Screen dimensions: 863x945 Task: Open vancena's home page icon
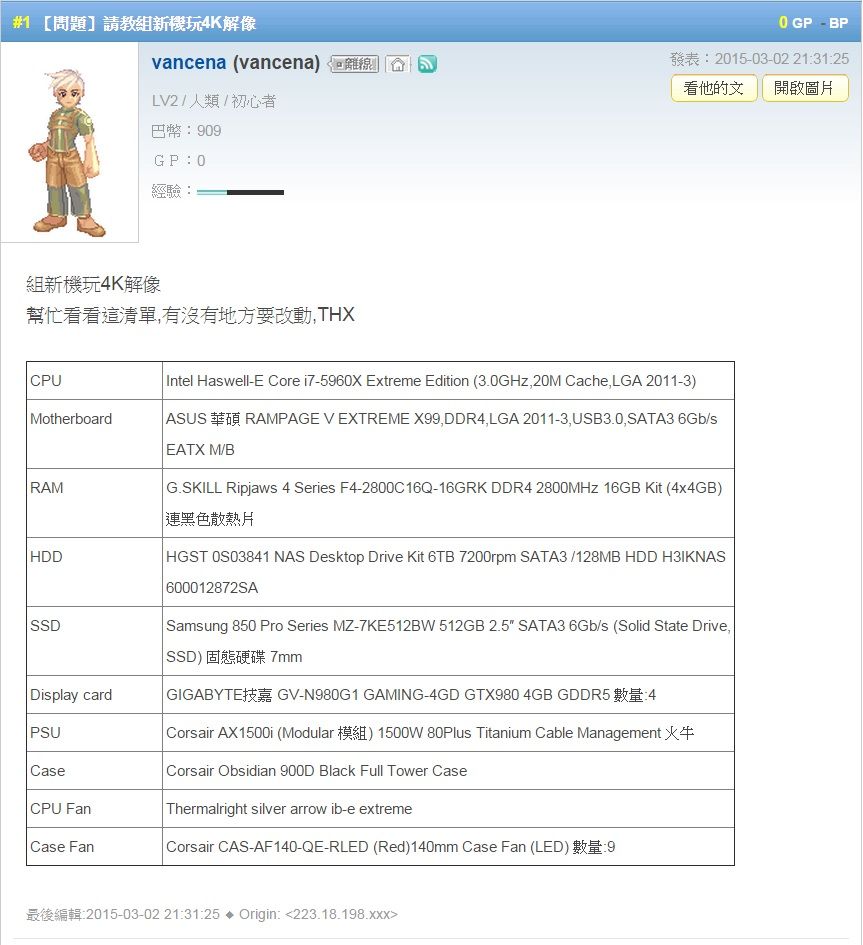(398, 64)
